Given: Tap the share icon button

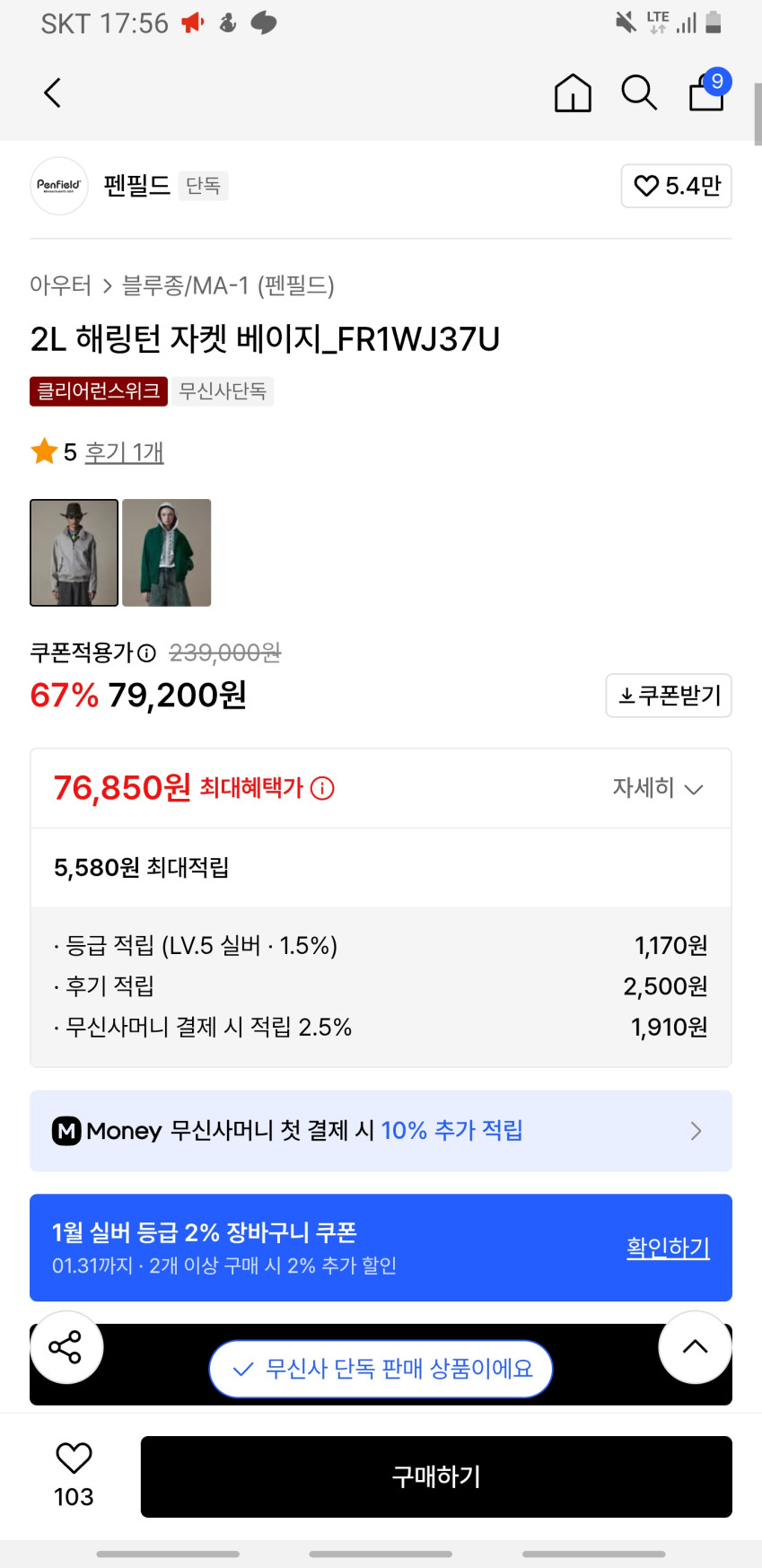Looking at the screenshot, I should click(x=66, y=1346).
